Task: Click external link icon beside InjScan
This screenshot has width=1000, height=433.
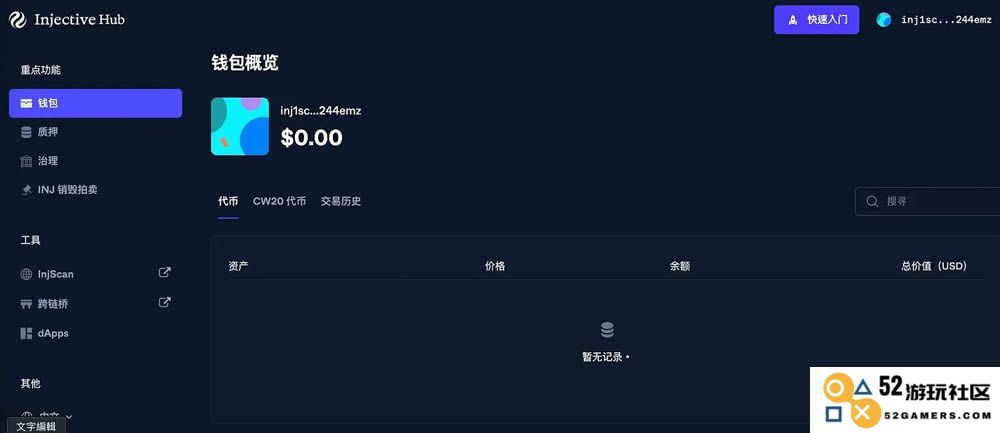Action: 165,273
